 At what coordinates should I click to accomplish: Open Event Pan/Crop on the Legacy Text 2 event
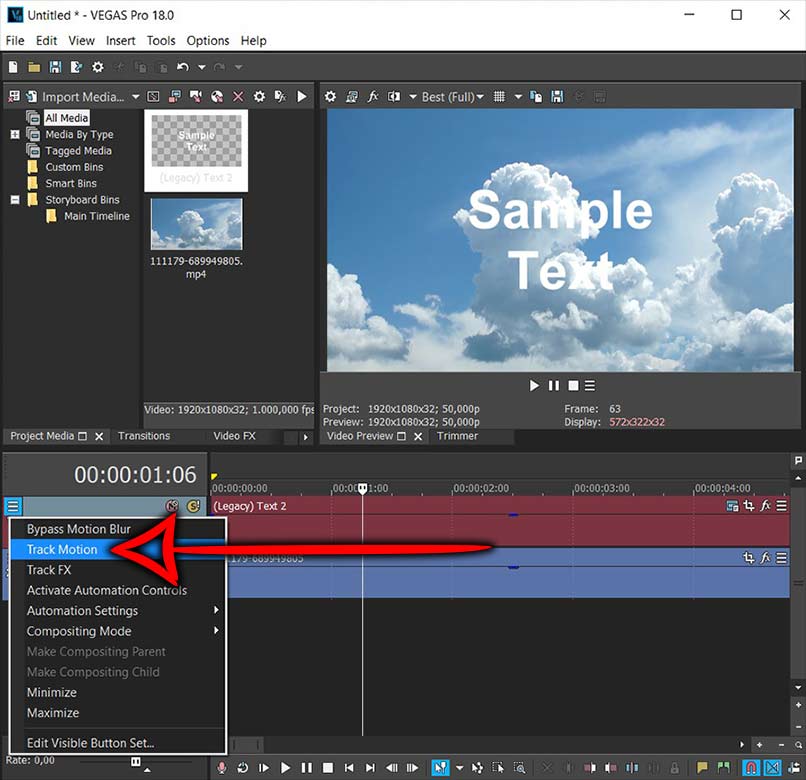point(749,506)
